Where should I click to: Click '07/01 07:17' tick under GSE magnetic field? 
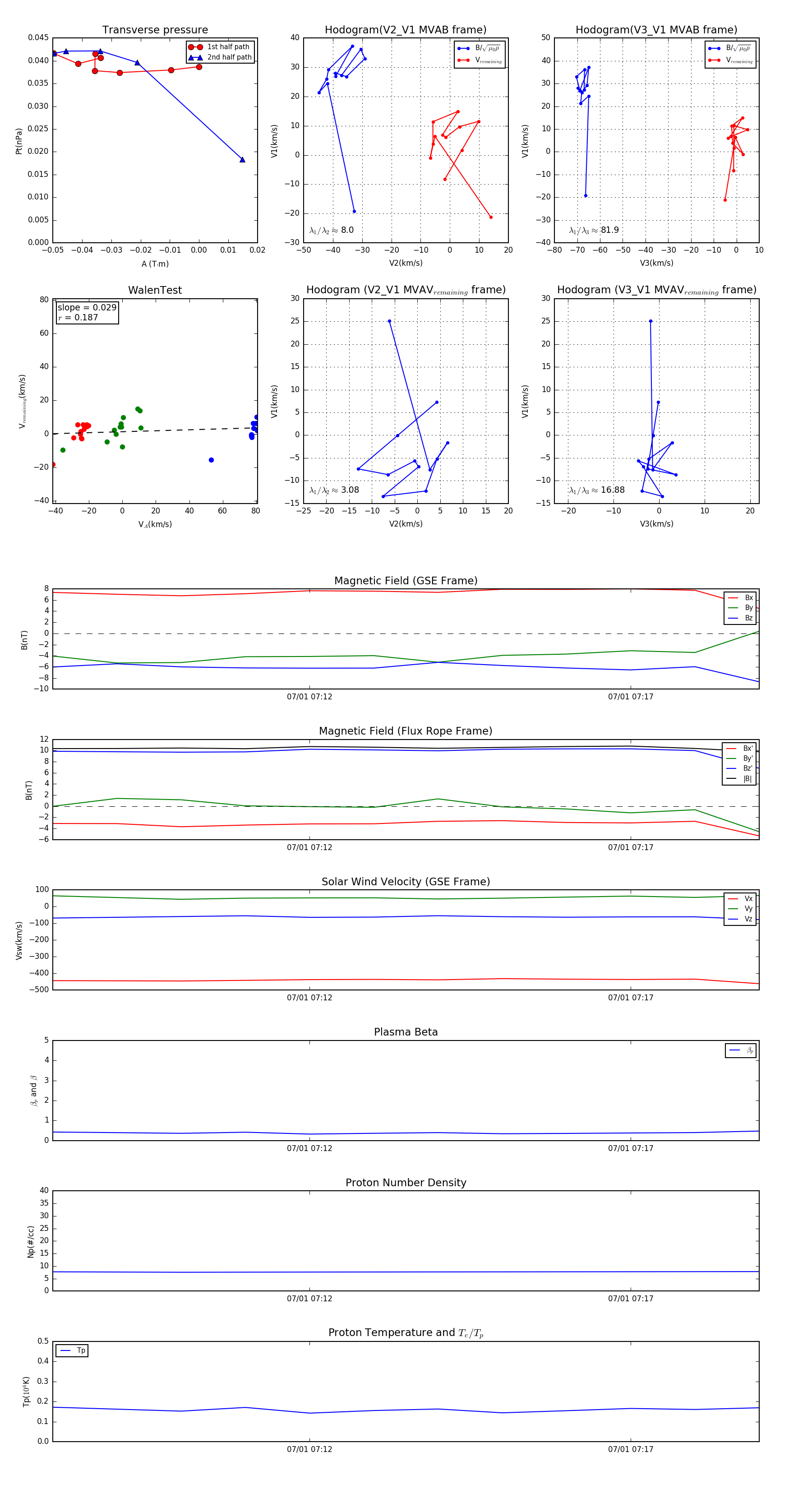click(x=631, y=697)
